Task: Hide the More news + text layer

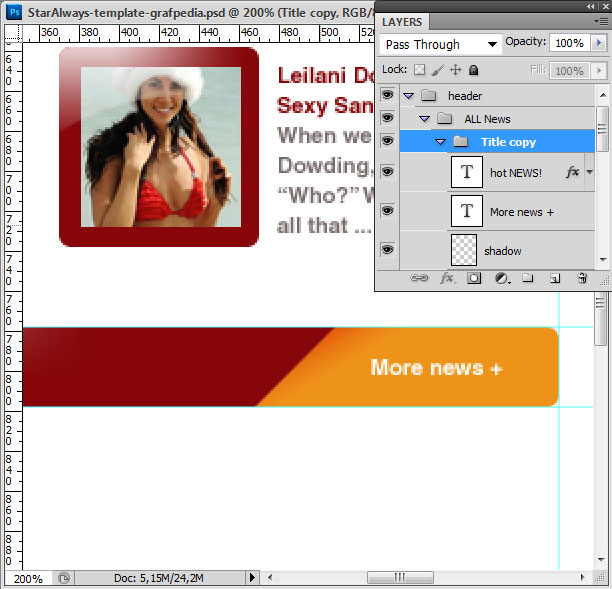Action: point(387,211)
